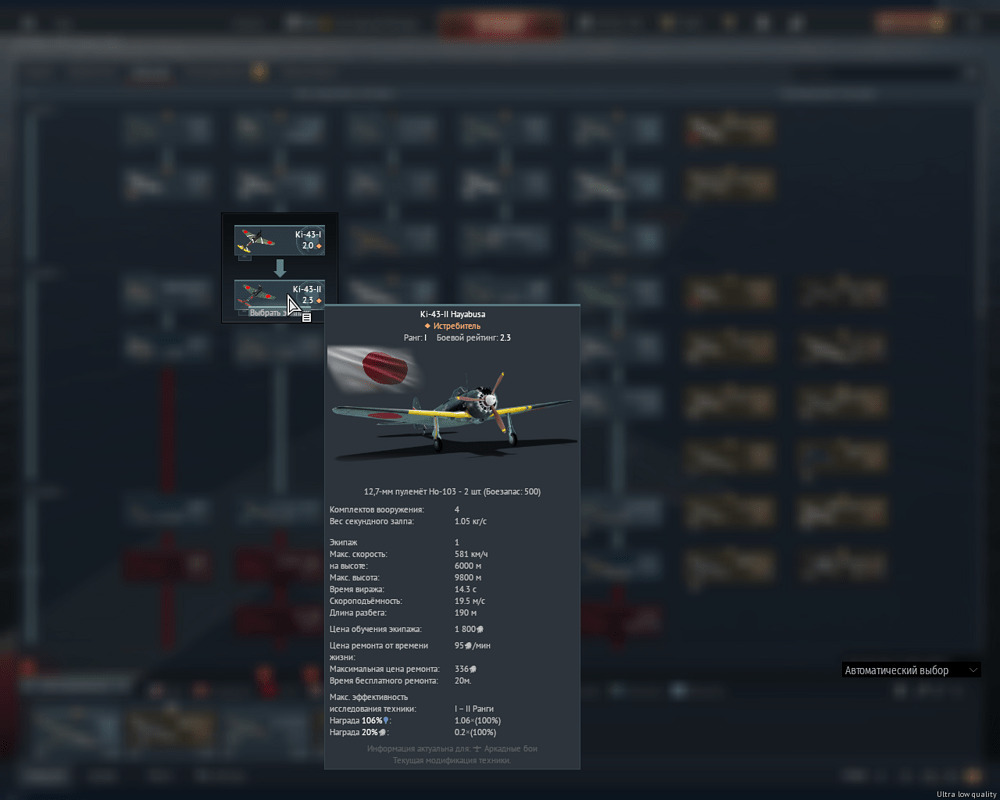
Task: Click the Ultra low quality label
Action: [966, 794]
